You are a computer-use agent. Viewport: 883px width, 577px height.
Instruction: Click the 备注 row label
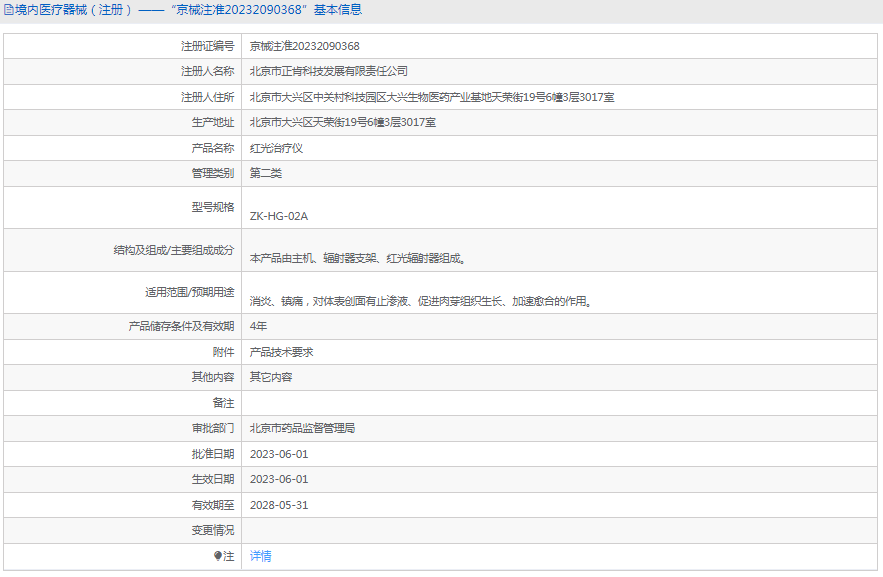(x=224, y=403)
